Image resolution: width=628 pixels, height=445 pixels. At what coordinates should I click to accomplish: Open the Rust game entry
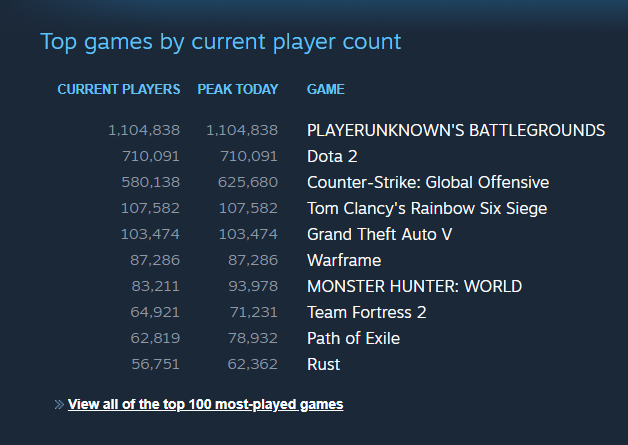[323, 364]
